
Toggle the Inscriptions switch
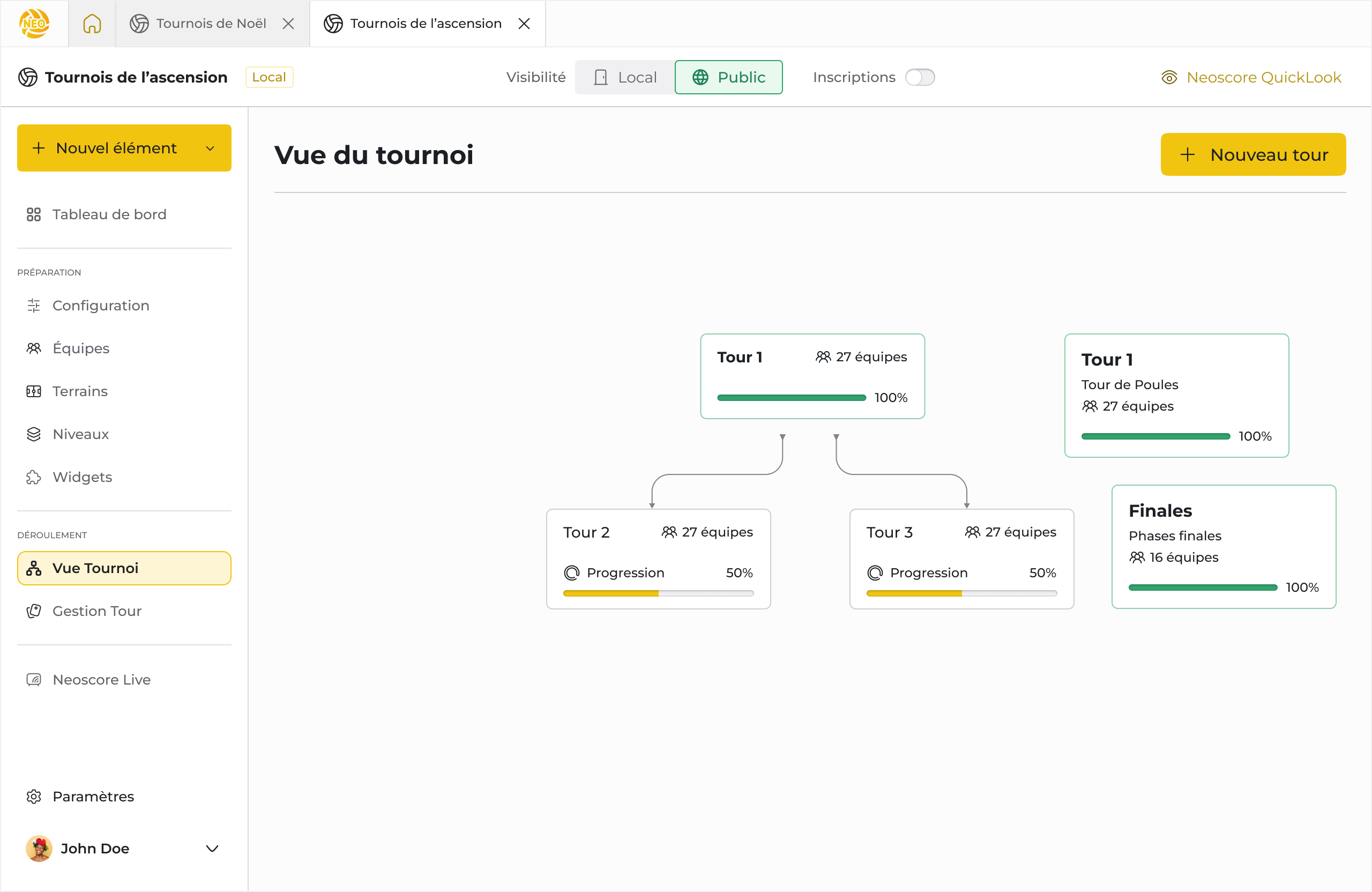tap(920, 77)
